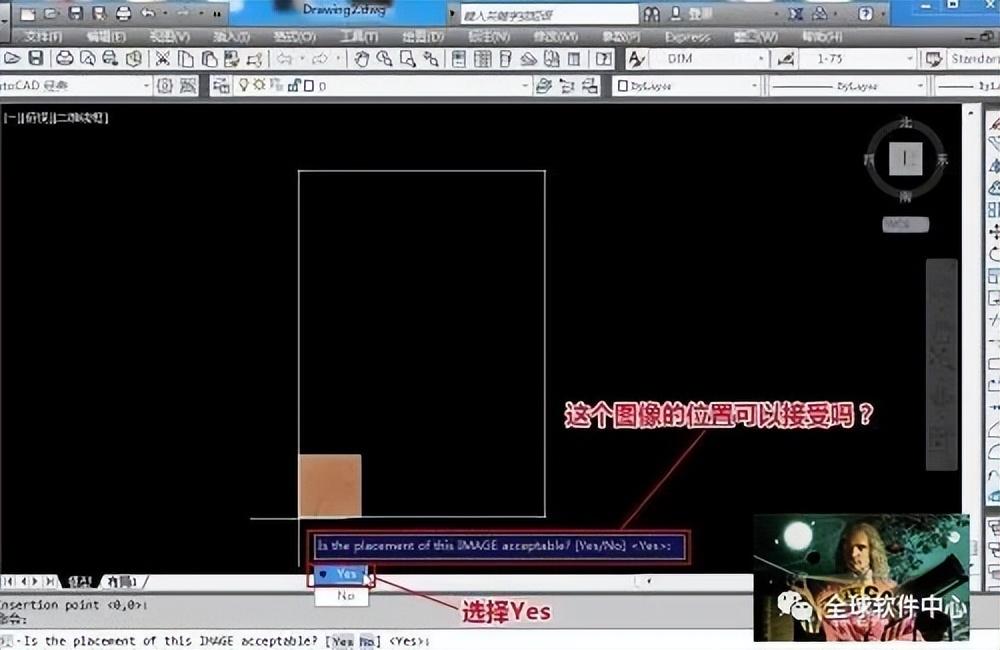Viewport: 1000px width, 650px height.
Task: Click the Plot printer icon in standard toolbar
Action: 64,59
